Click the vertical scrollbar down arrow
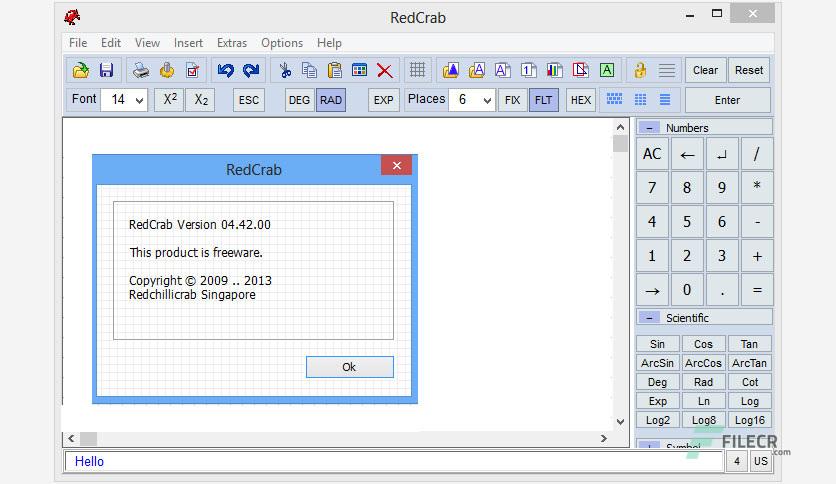Image resolution: width=836 pixels, height=484 pixels. tap(620, 421)
